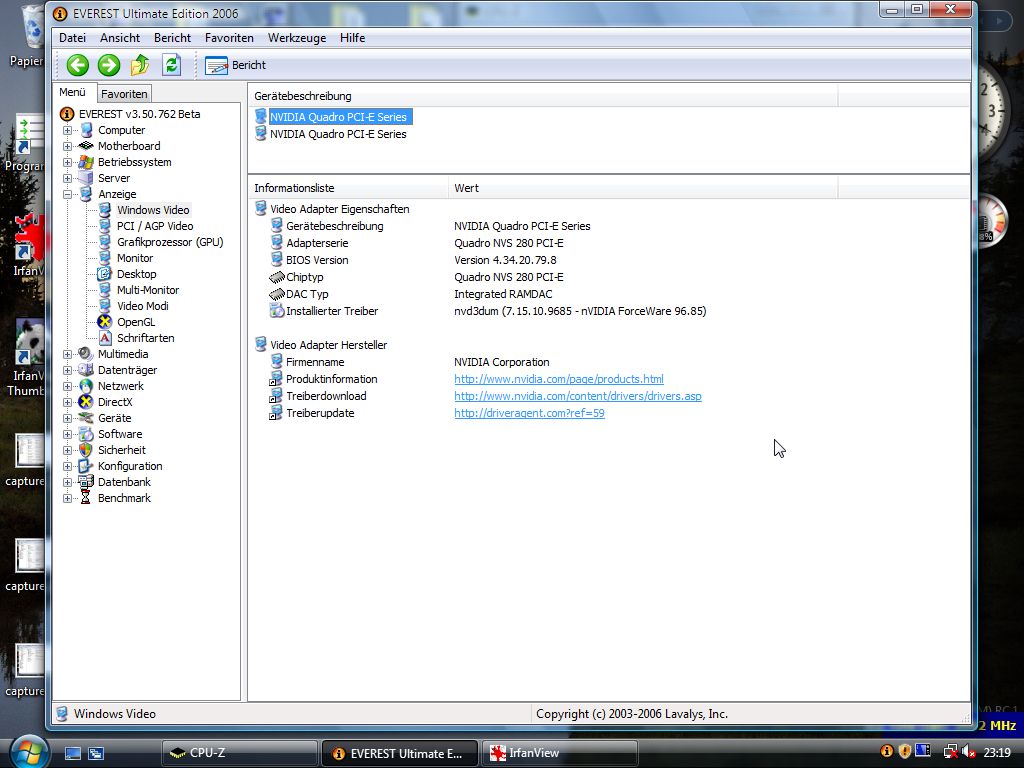Viewport: 1024px width, 768px height.
Task: Click the Motherboard chip icon
Action: (86, 146)
